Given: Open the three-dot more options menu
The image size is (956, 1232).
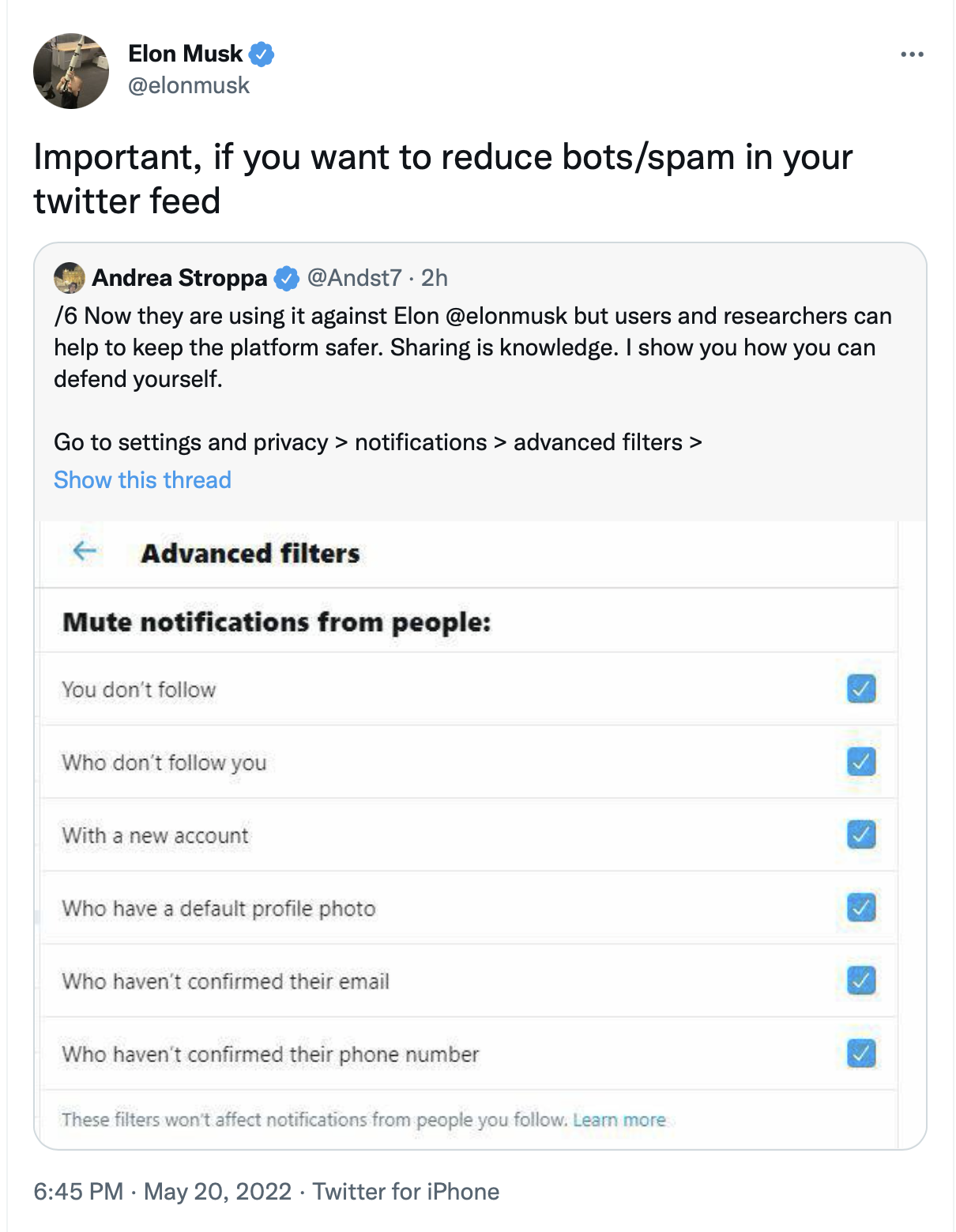Looking at the screenshot, I should tap(912, 54).
